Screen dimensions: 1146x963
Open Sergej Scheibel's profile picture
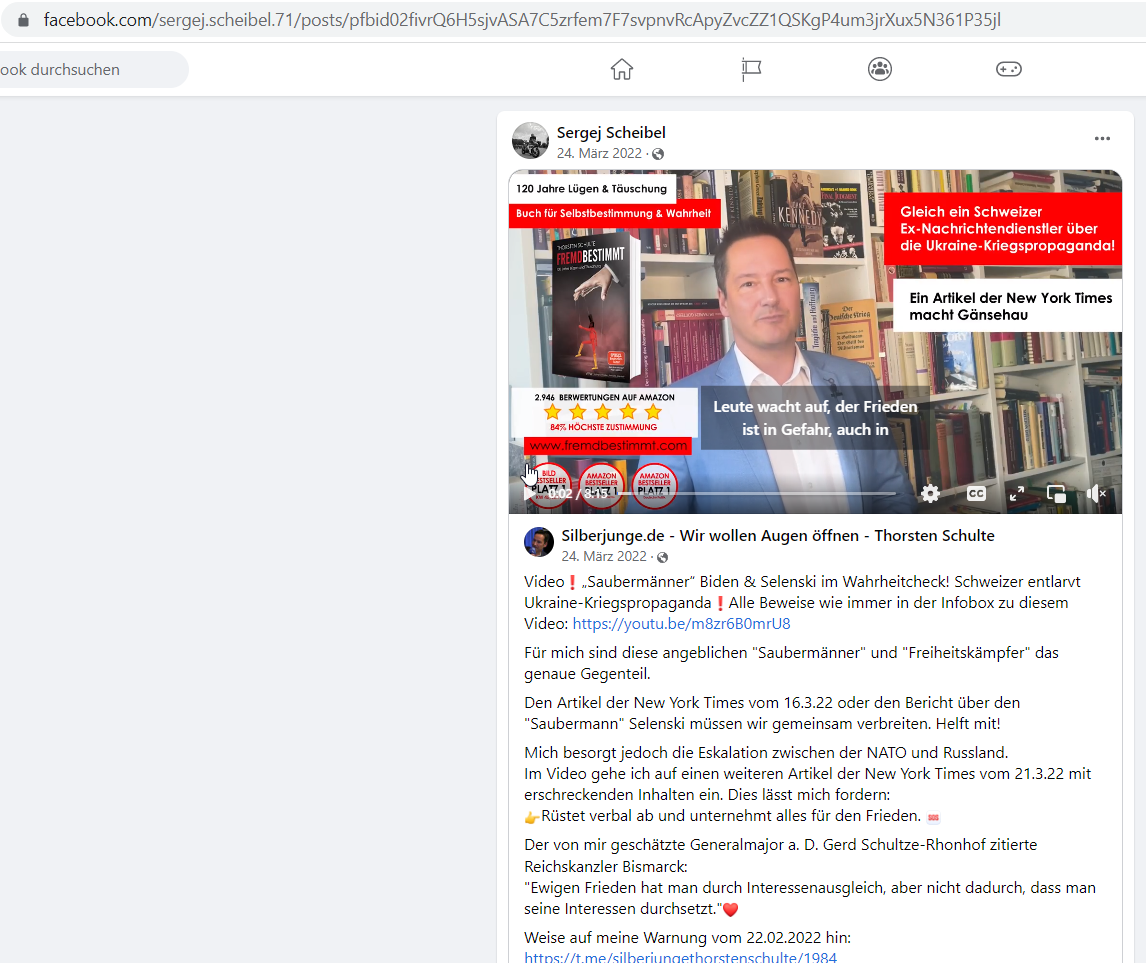point(530,140)
